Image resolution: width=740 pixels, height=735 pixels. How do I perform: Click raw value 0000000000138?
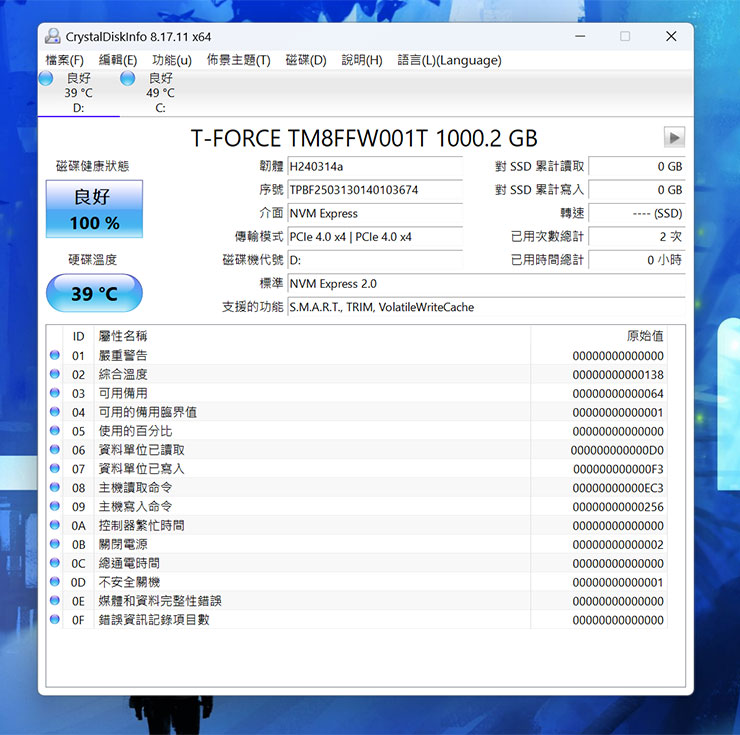tap(618, 375)
